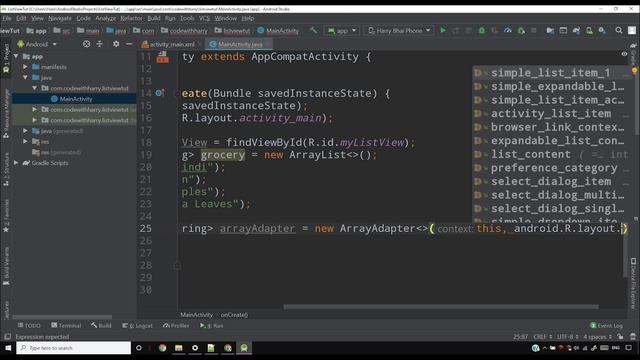Open the Profiler tool window
This screenshot has width=640, height=360.
176,325
